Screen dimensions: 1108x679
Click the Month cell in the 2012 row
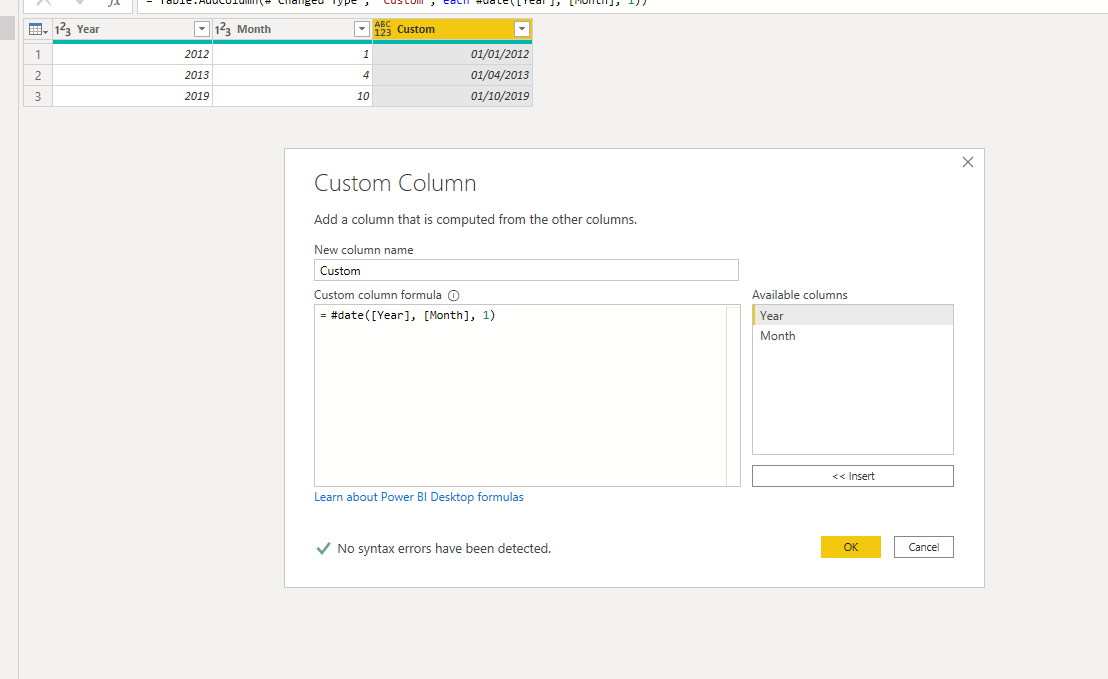pos(292,54)
